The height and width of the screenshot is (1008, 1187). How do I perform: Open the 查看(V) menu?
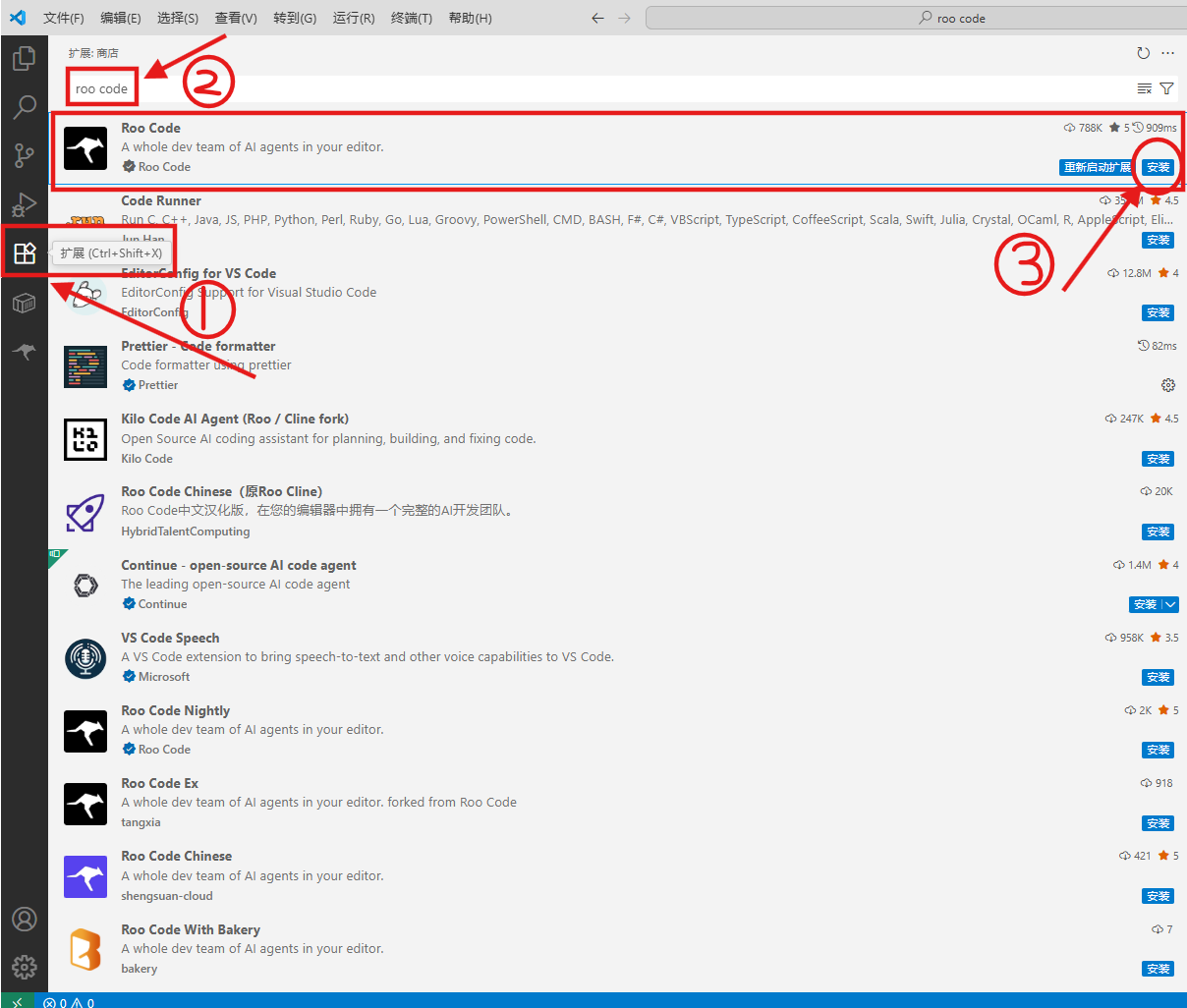tap(236, 18)
